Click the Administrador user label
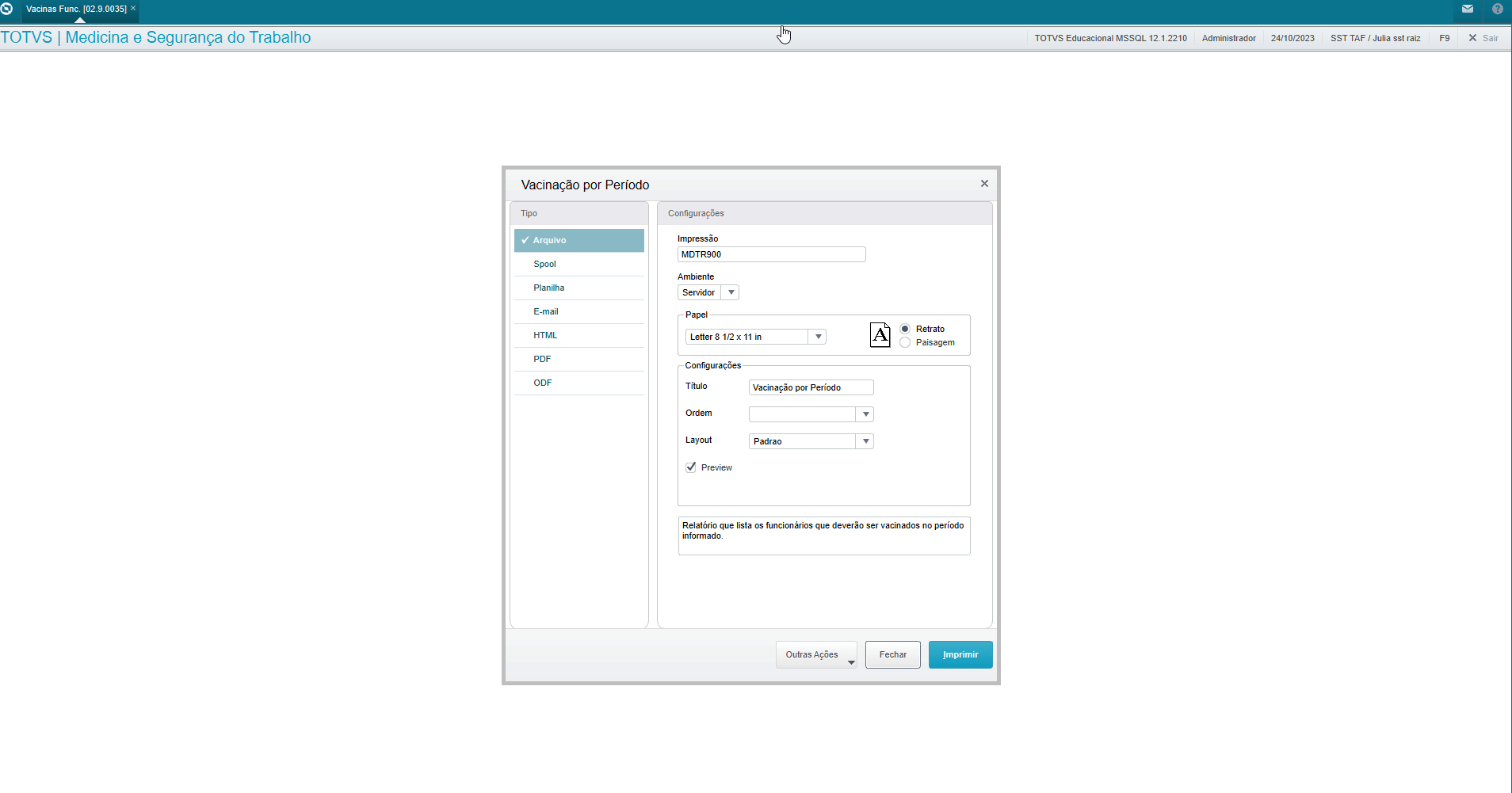 (1228, 38)
